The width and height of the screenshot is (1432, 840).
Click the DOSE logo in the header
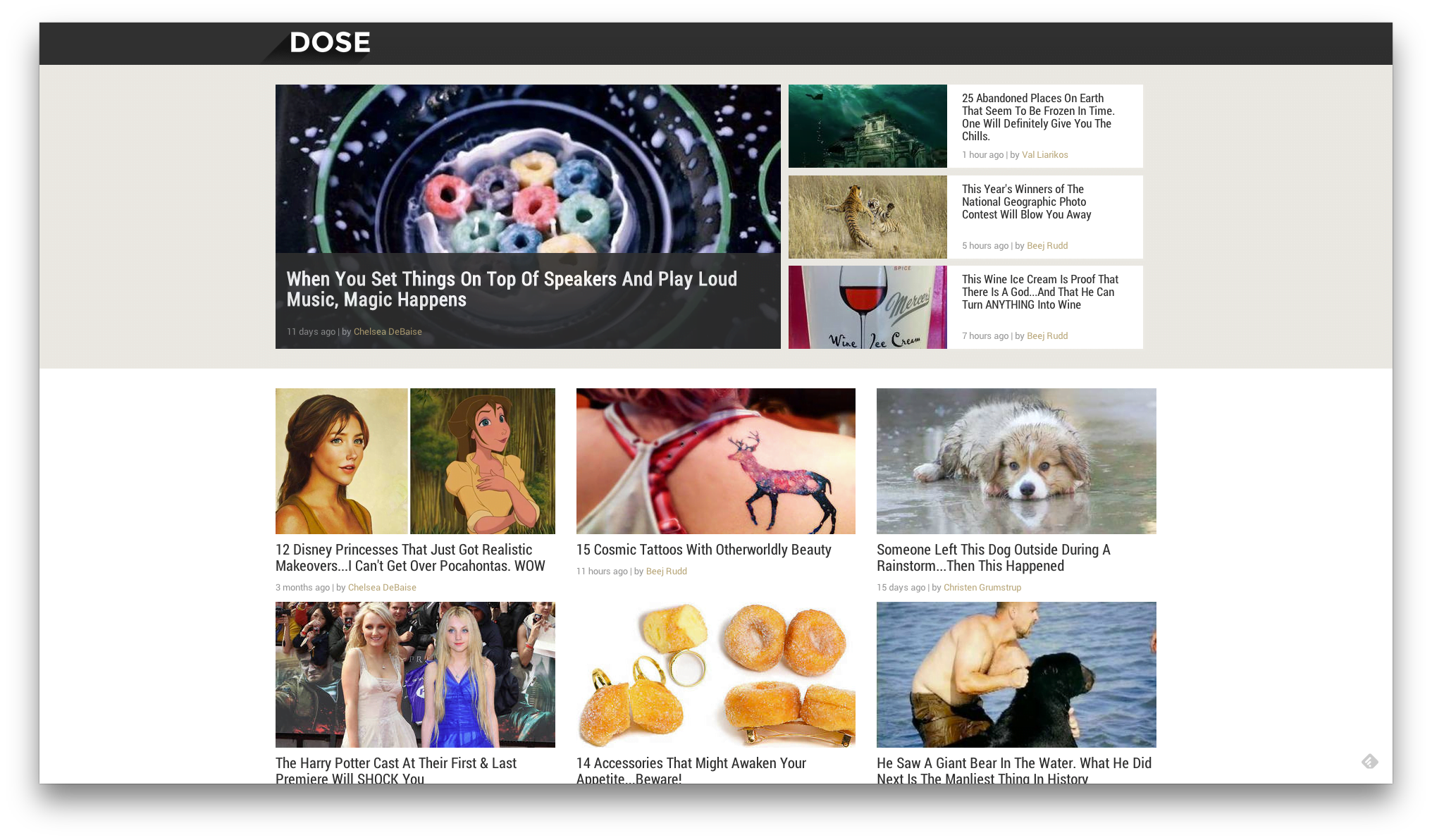click(x=330, y=43)
